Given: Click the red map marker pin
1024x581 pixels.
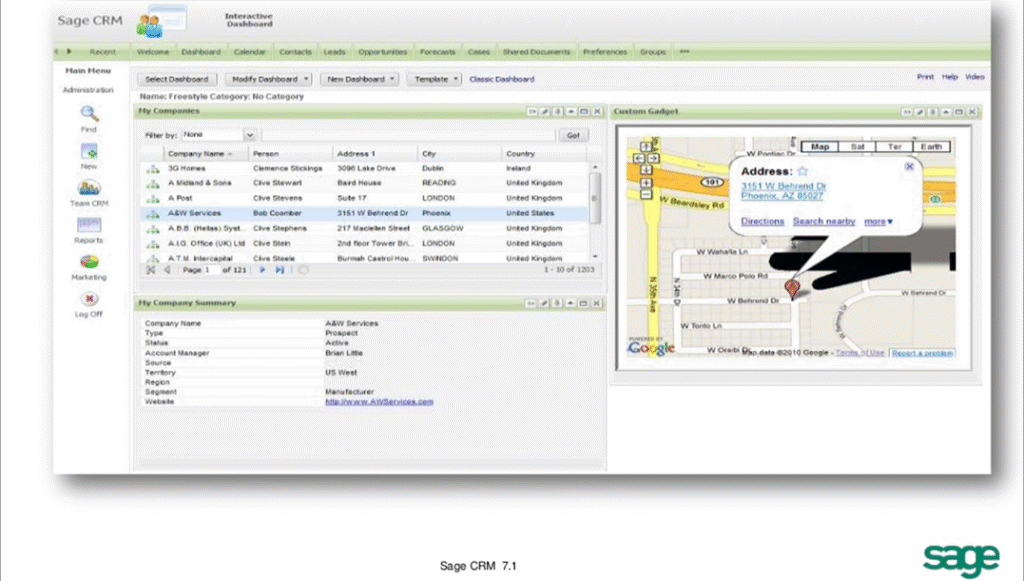Looking at the screenshot, I should click(792, 289).
